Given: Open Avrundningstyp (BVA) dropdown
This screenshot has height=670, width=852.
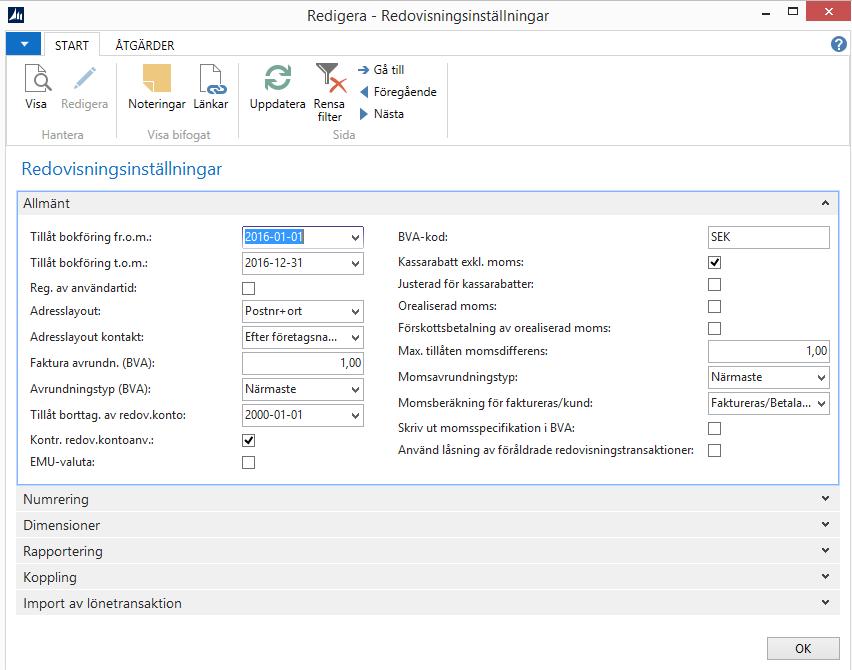Looking at the screenshot, I should coord(355,390).
